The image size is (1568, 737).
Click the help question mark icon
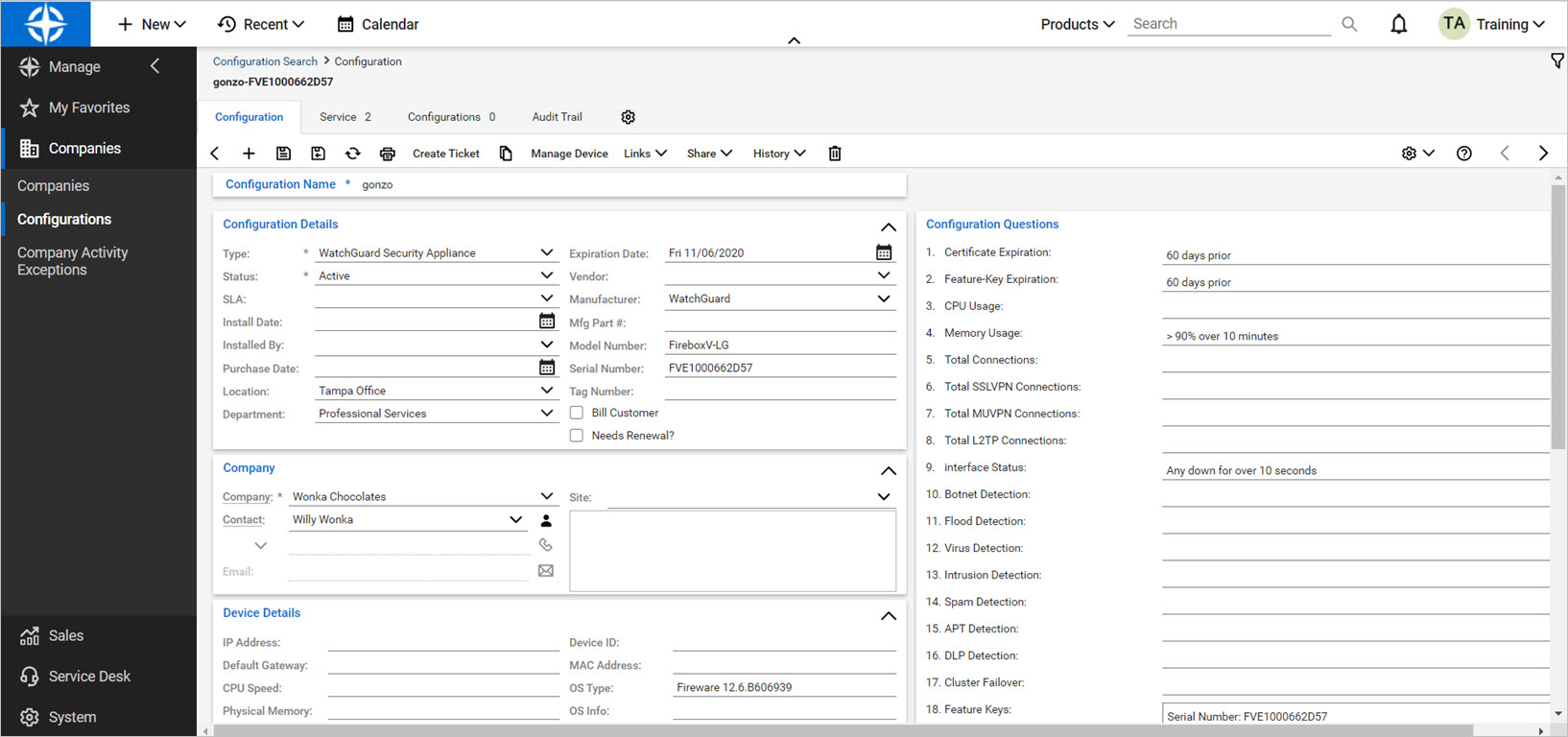pos(1463,154)
